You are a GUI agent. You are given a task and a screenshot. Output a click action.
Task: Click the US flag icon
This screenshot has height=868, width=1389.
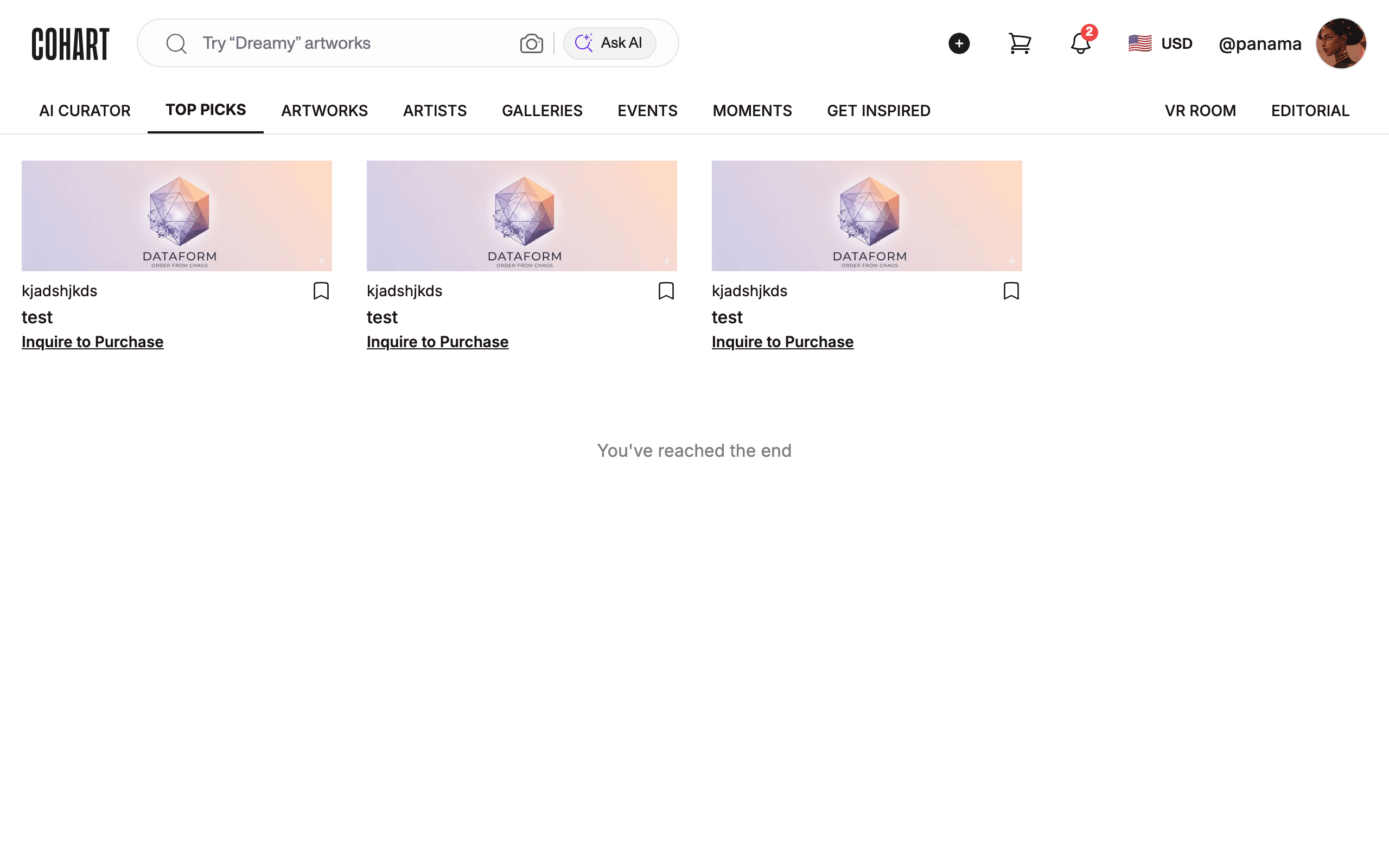point(1140,43)
